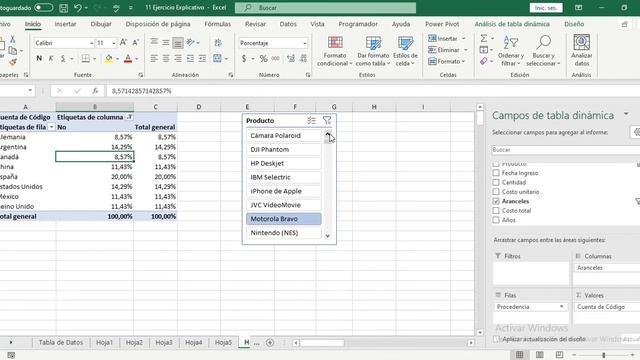Select Cámara Polaroid in Producto slicer
This screenshot has height=360, width=640.
(284, 136)
